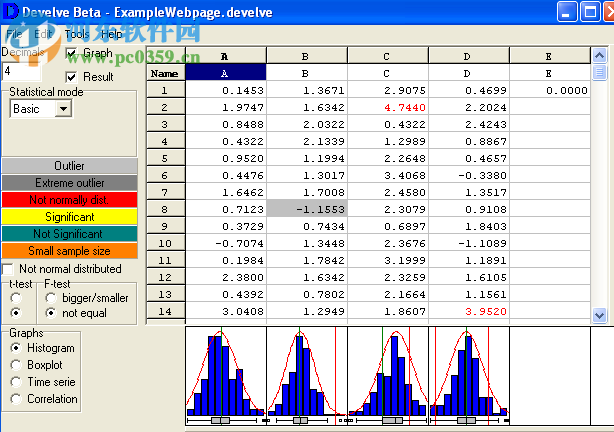Select the Correlation graph option
The image size is (614, 432).
tap(16, 399)
